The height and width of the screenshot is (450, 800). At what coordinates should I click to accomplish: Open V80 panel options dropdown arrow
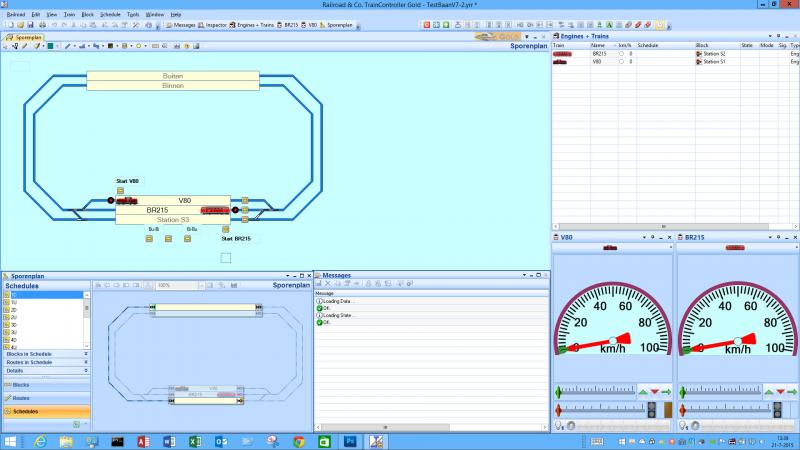(x=644, y=237)
